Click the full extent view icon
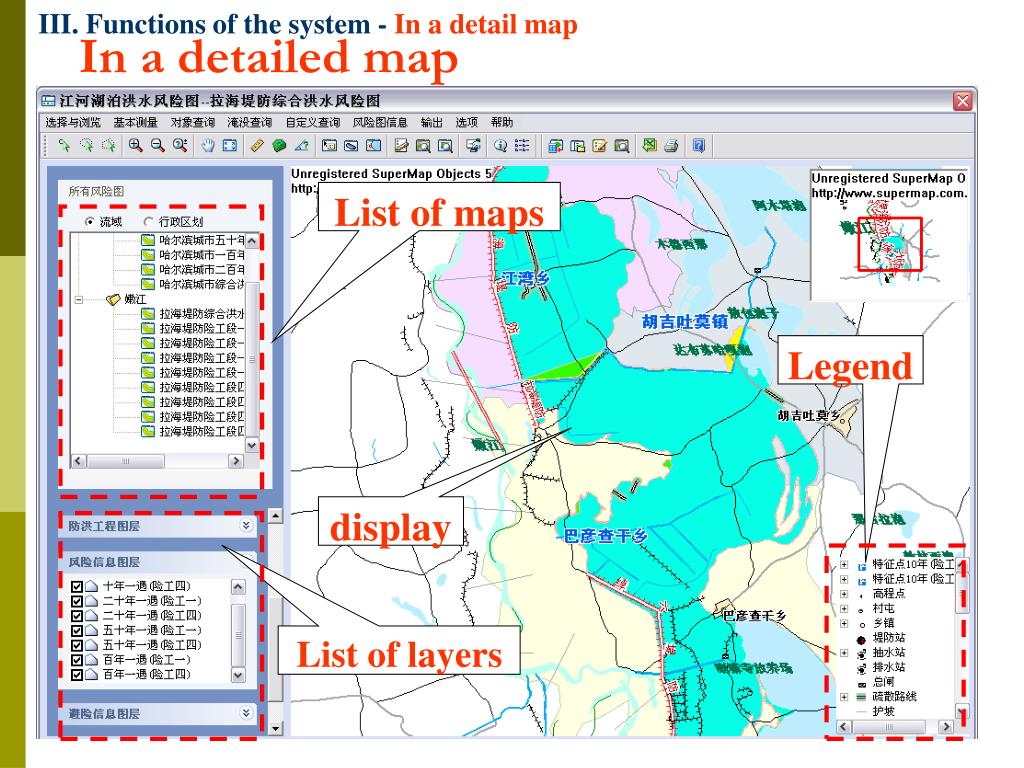Viewport: 1024px width, 768px height. 230,145
